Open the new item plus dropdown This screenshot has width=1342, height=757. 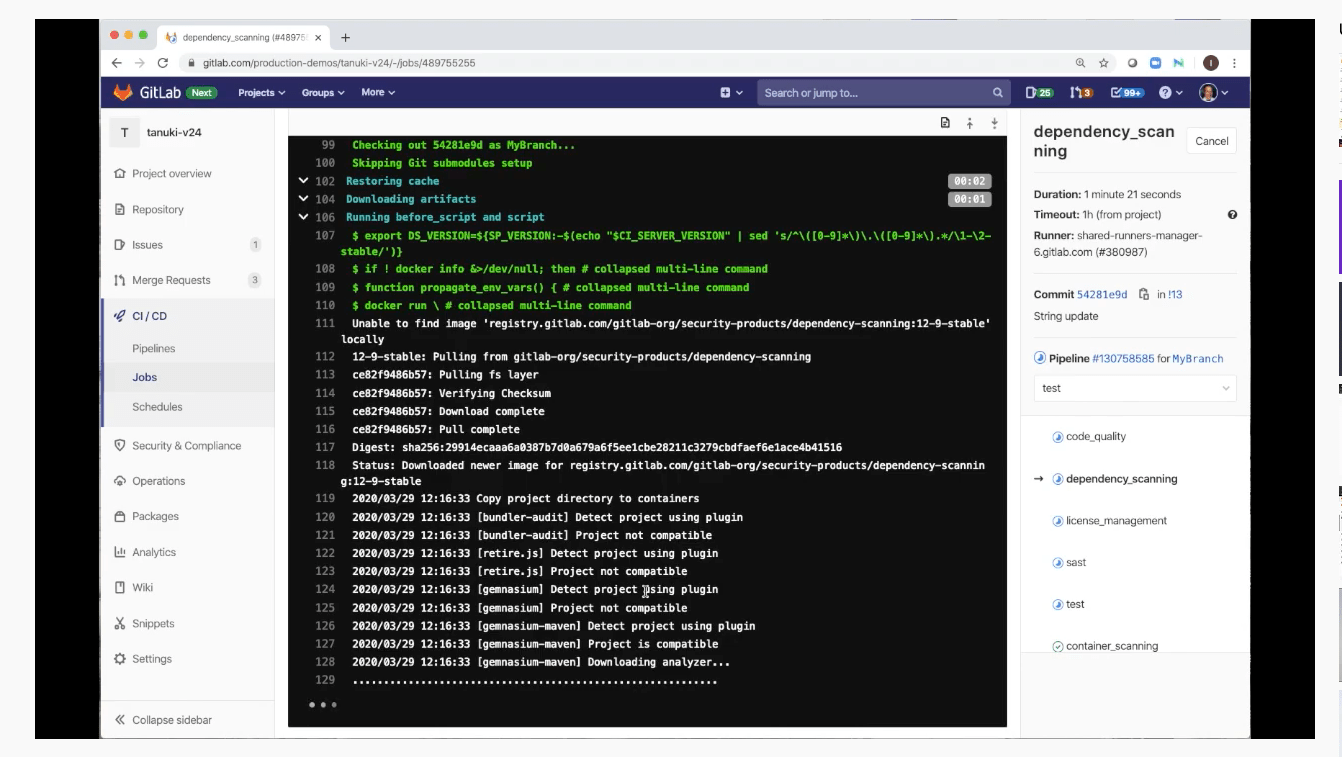(x=731, y=93)
